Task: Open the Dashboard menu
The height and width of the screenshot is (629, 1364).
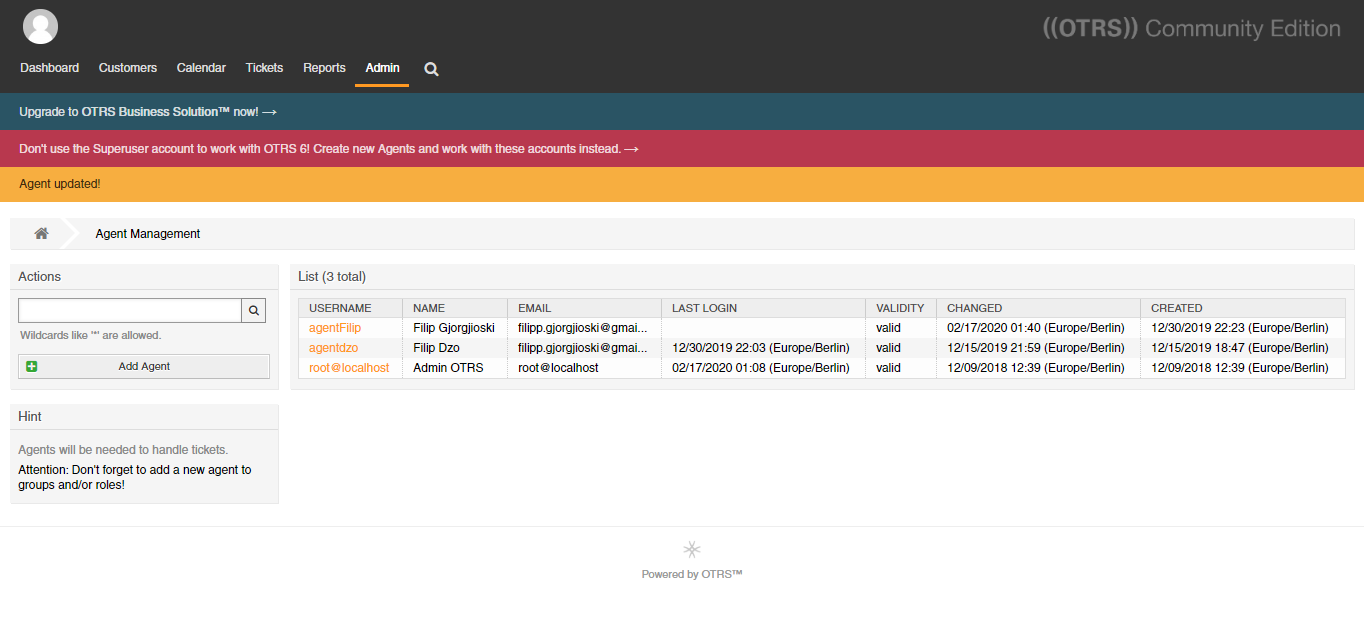Action: tap(49, 68)
